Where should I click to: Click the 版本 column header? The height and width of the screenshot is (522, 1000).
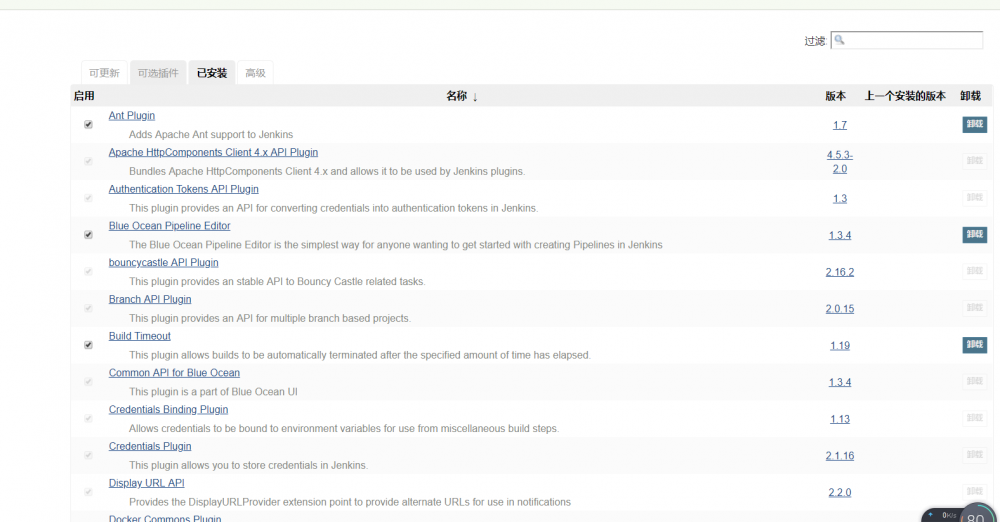tap(835, 96)
